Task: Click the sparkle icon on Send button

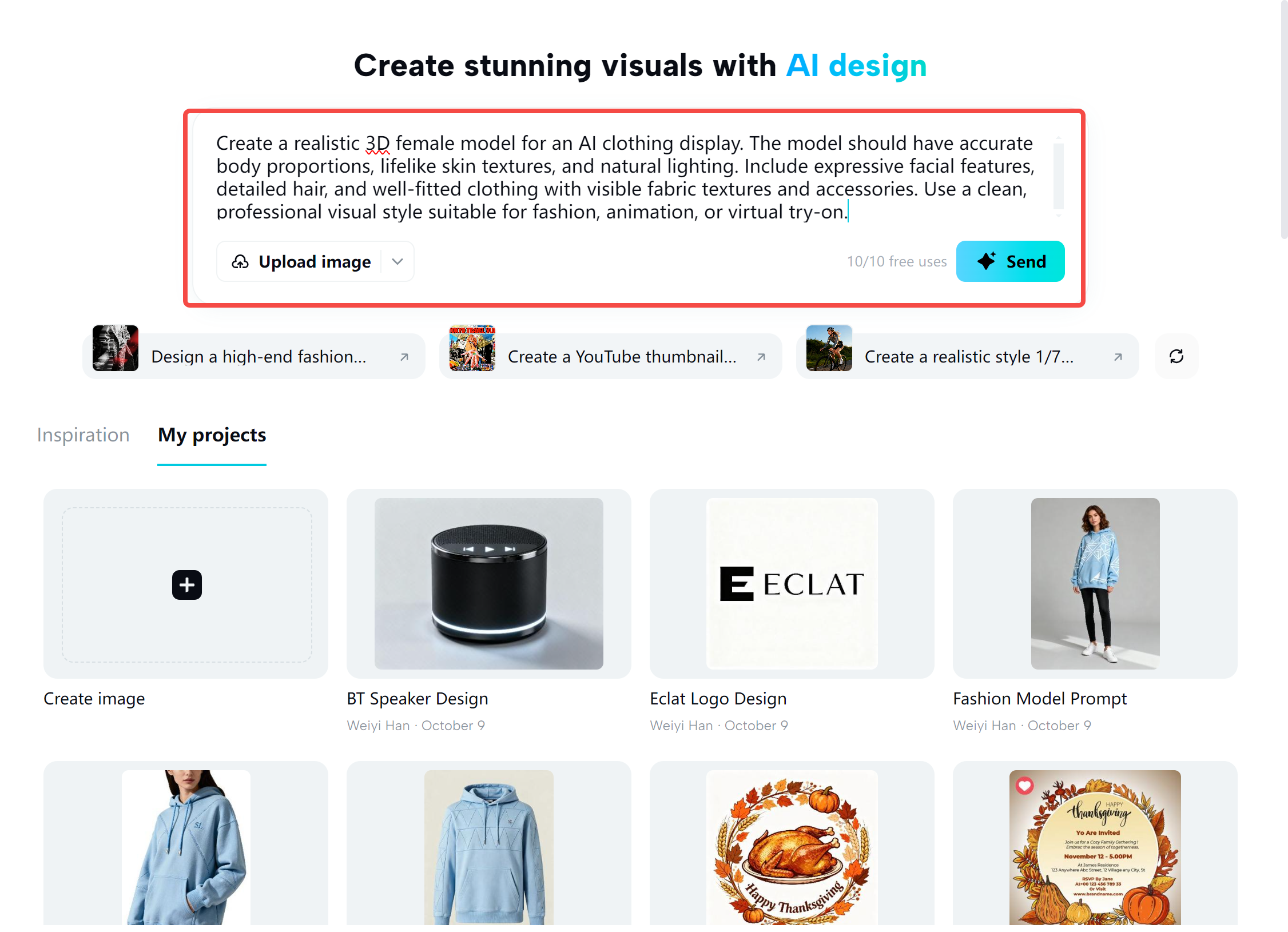Action: [987, 261]
